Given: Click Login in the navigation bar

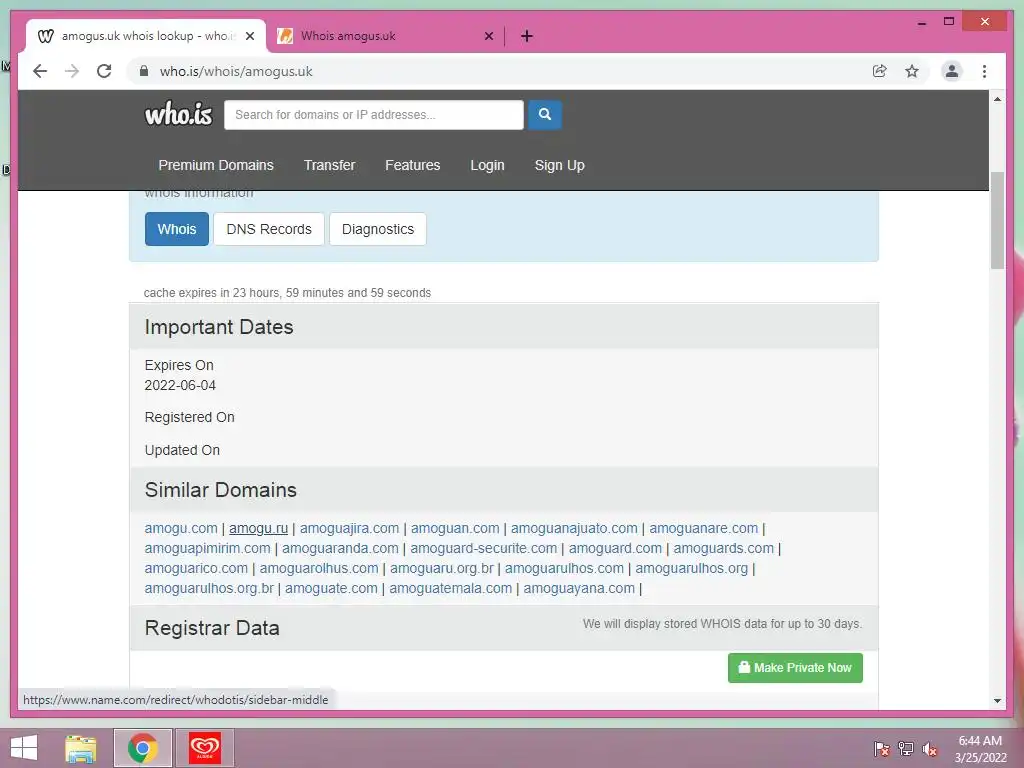Looking at the screenshot, I should 487,165.
